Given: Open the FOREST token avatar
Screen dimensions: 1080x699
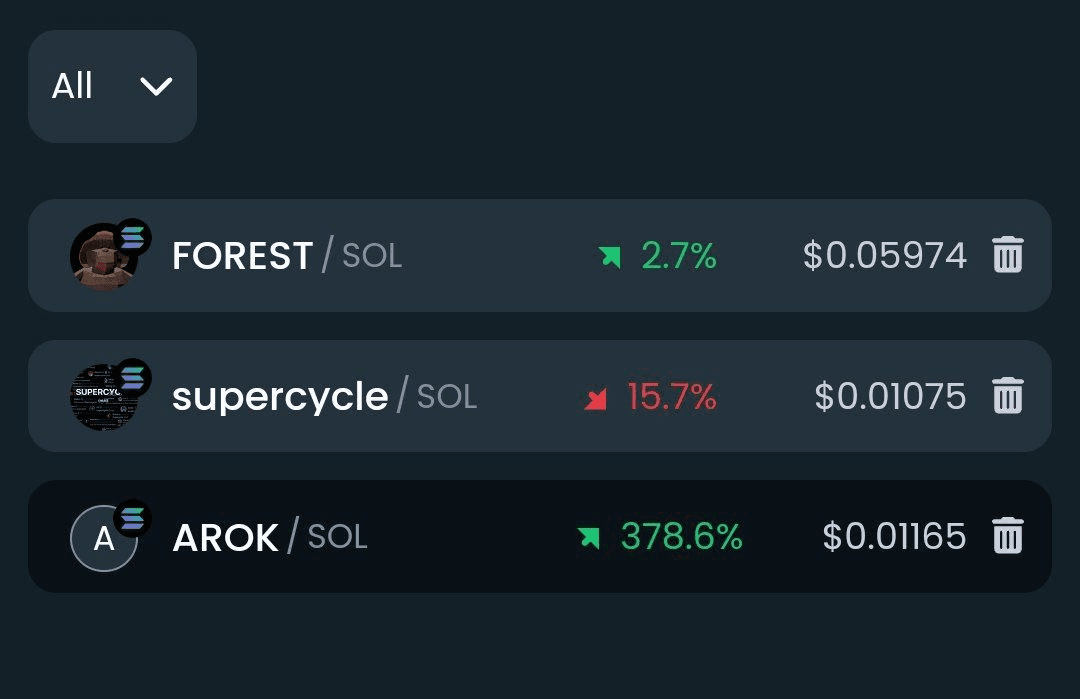Looking at the screenshot, I should [x=103, y=256].
